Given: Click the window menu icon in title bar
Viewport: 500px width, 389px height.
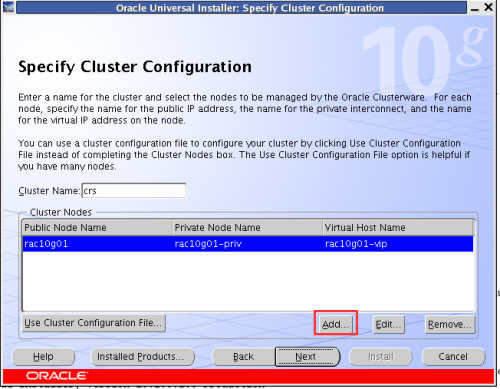Looking at the screenshot, I should click(8, 7).
